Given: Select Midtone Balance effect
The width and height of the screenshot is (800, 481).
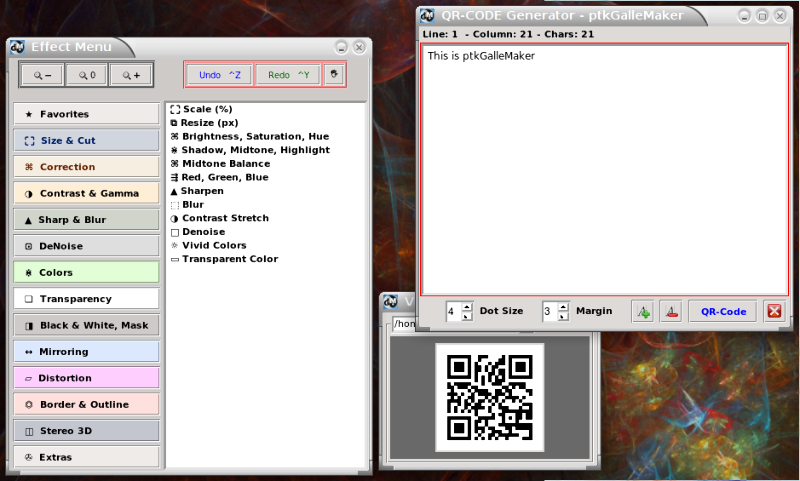Looking at the screenshot, I should pyautogui.click(x=220, y=164).
